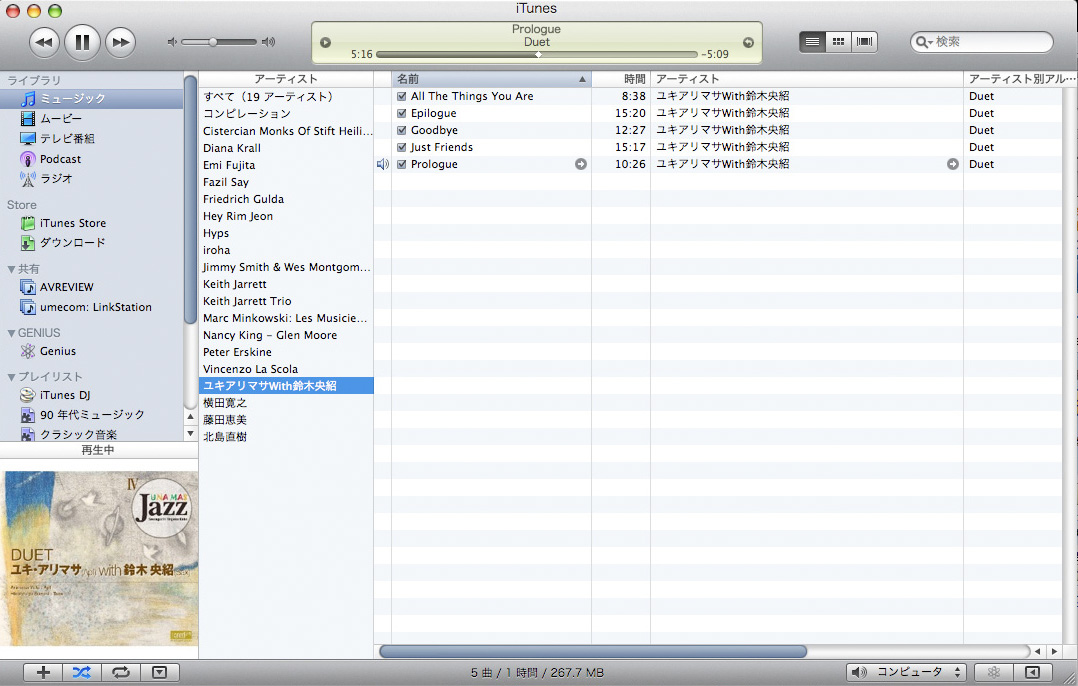Open ラジオ in the sidebar
The image size is (1078, 686).
[47, 179]
